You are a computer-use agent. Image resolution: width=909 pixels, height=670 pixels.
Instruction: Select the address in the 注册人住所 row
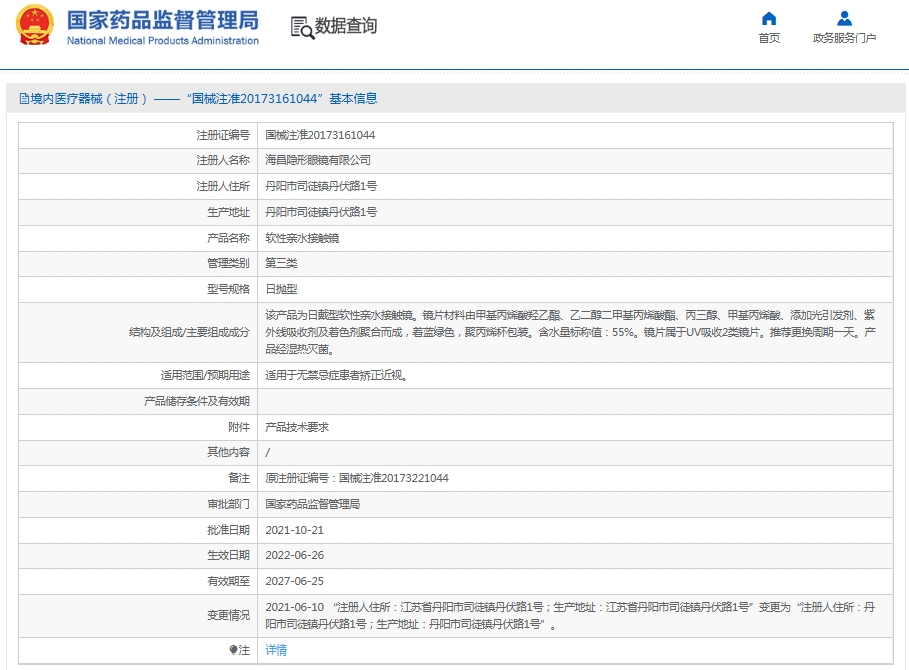point(321,186)
